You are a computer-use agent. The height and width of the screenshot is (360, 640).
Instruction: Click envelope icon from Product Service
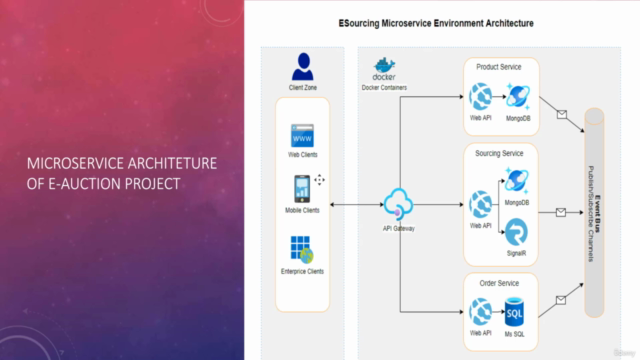click(x=562, y=114)
